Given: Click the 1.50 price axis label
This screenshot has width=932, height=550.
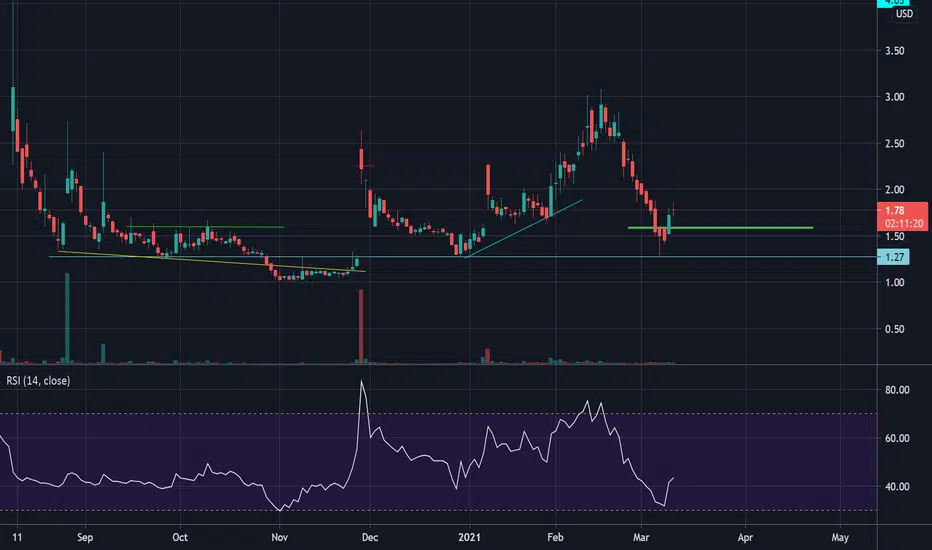Looking at the screenshot, I should [895, 236].
